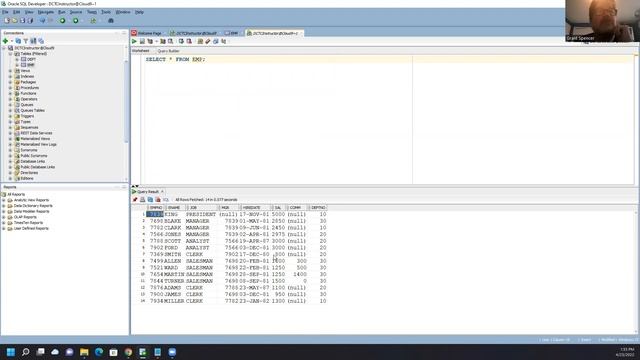The height and width of the screenshot is (360, 640).
Task: Expand the Sequences tree node
Action: 10,127
